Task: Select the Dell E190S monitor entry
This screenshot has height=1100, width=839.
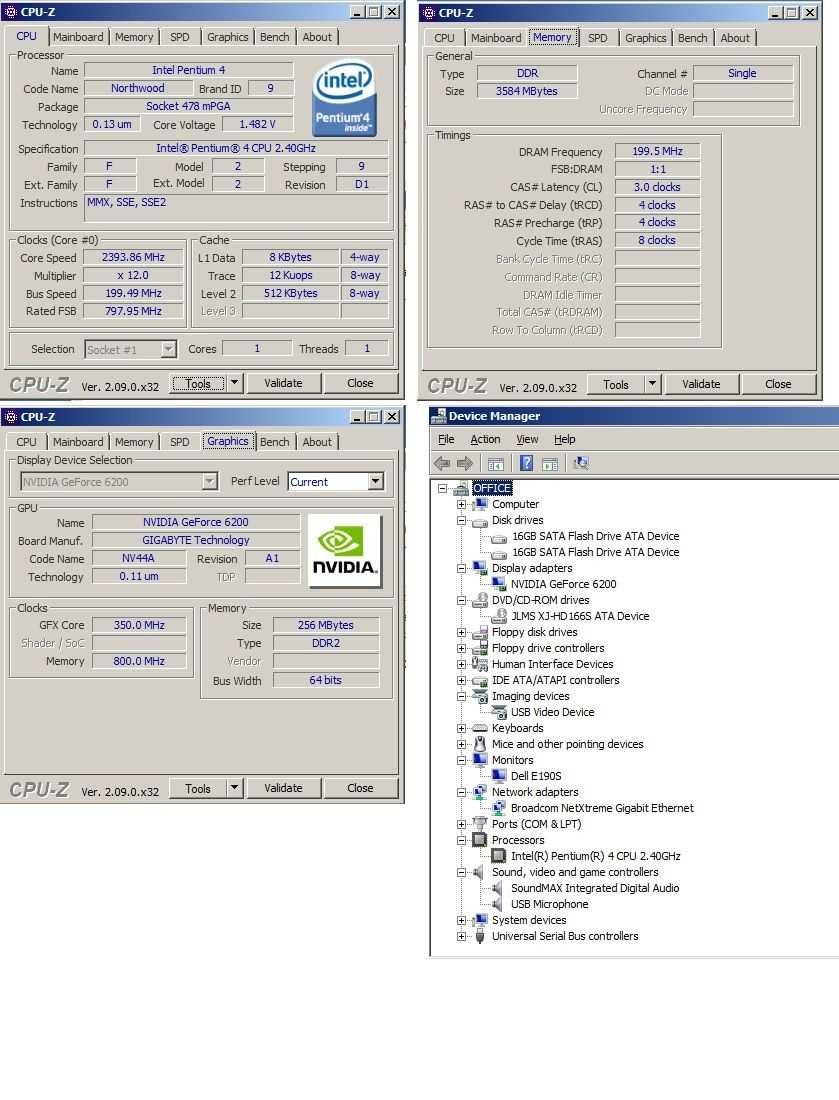Action: pyautogui.click(x=536, y=776)
